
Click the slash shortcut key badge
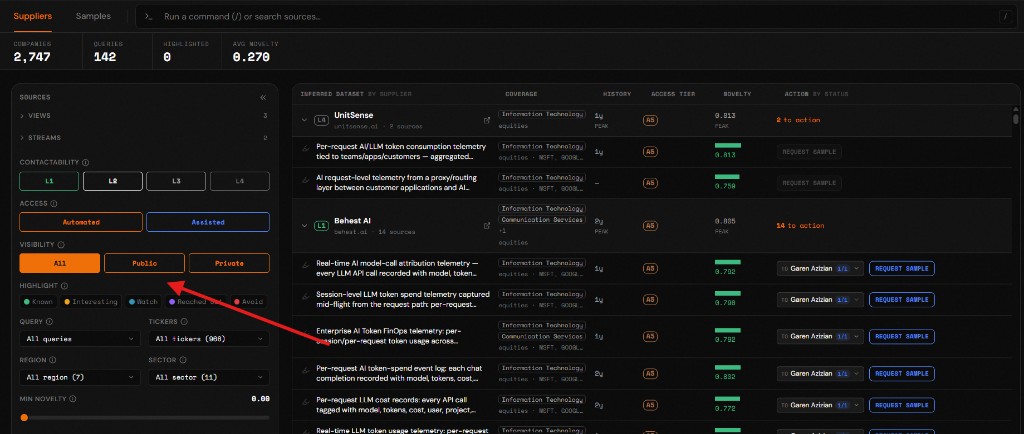tap(1004, 16)
